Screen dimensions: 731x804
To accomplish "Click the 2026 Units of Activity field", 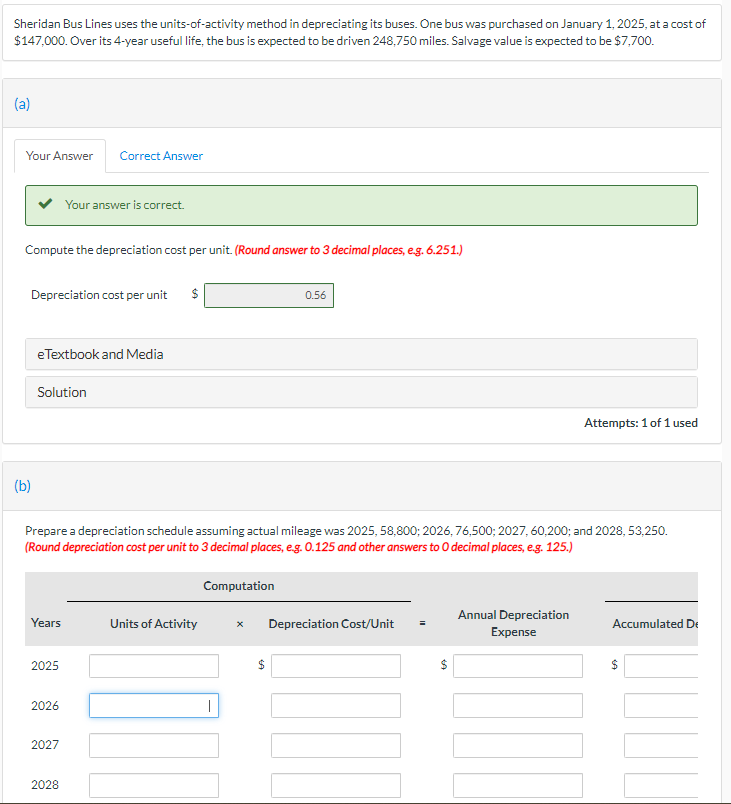I will pos(154,706).
